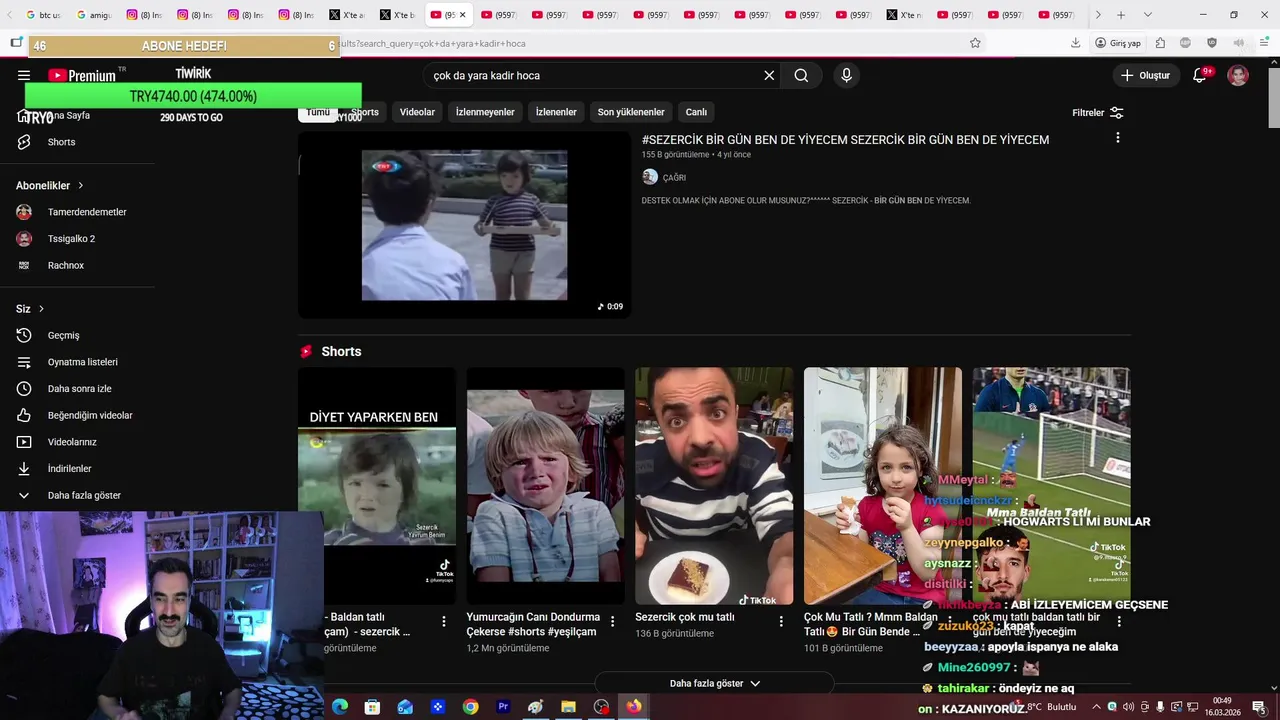Image resolution: width=1280 pixels, height=720 pixels.
Task: Open the DİYET YAPARKEN BEN short
Action: [x=377, y=486]
